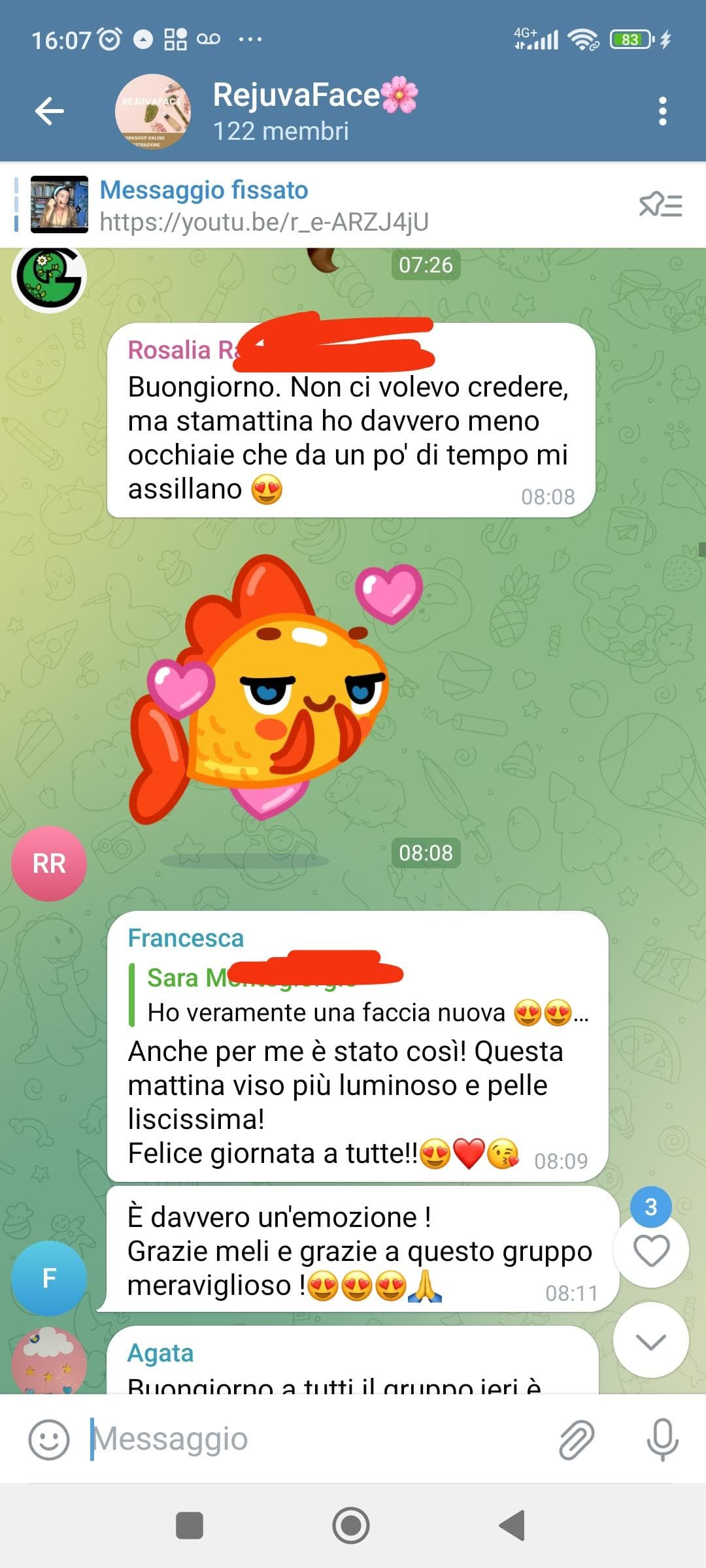706x1568 pixels.
Task: Tap the green G user avatar
Action: coord(49,276)
